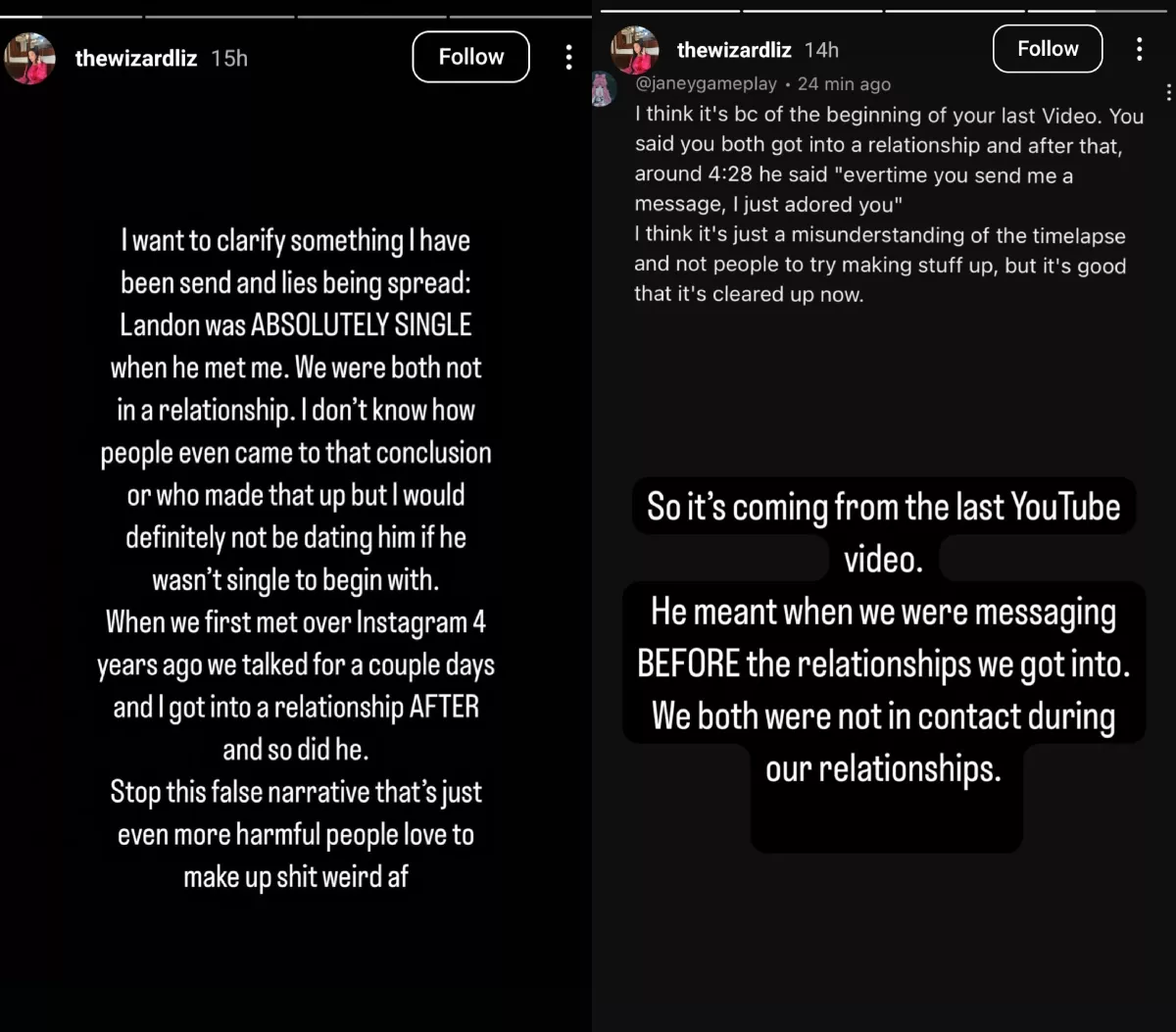Click janeygameplay's small profile avatar

point(604,88)
